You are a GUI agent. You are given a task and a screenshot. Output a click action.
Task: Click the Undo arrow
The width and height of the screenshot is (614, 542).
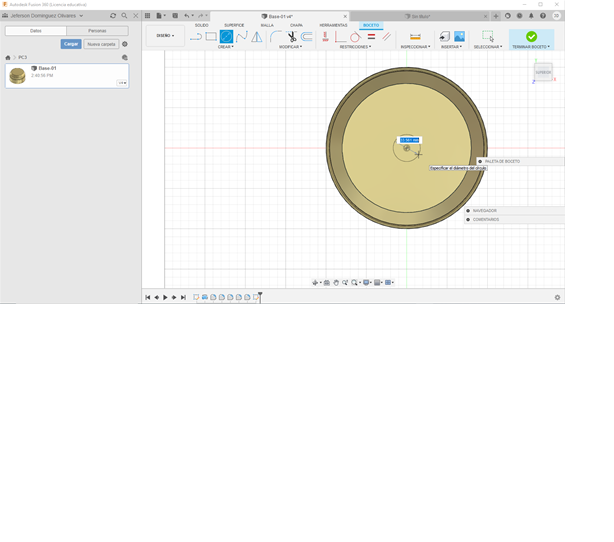pyautogui.click(x=187, y=16)
